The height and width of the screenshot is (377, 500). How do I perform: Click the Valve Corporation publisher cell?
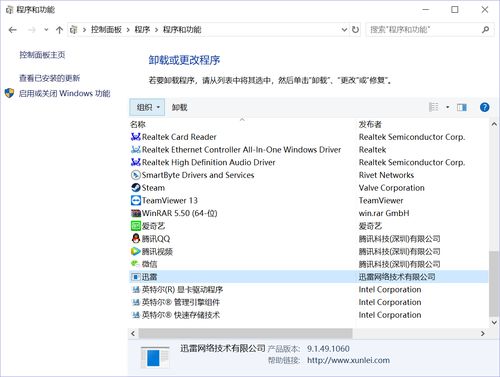391,188
